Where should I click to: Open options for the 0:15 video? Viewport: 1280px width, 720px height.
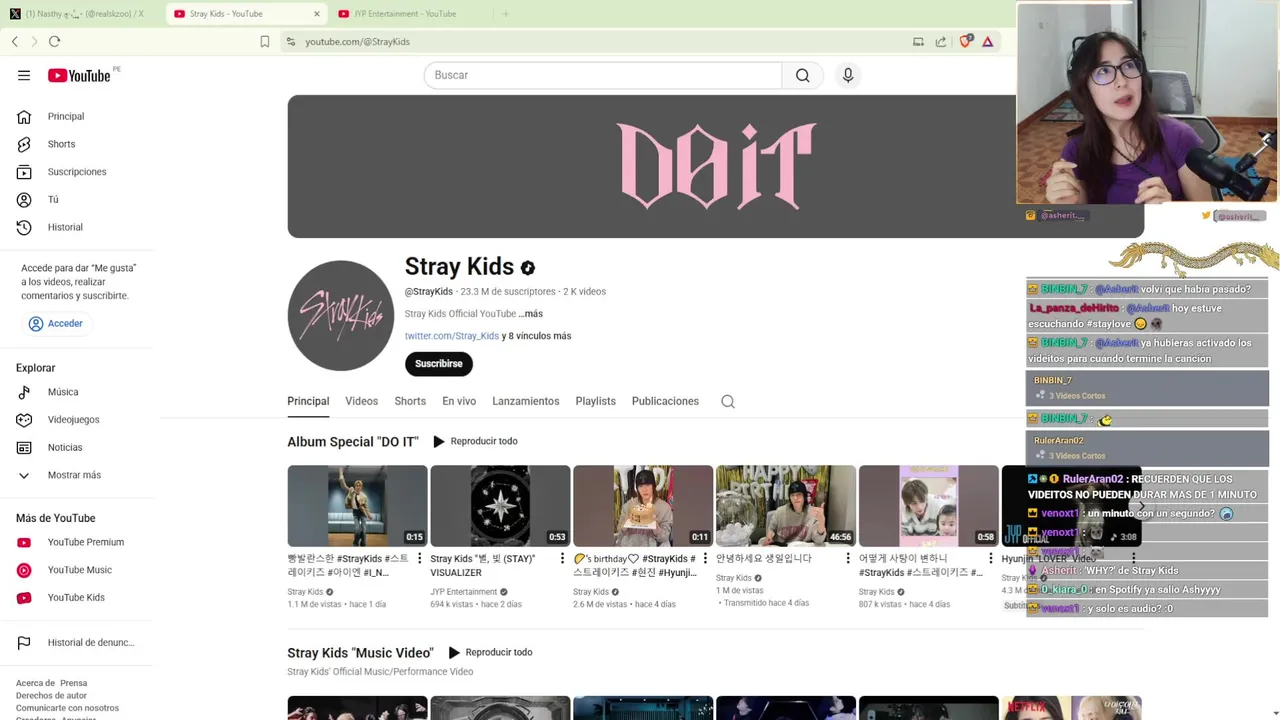(419, 559)
